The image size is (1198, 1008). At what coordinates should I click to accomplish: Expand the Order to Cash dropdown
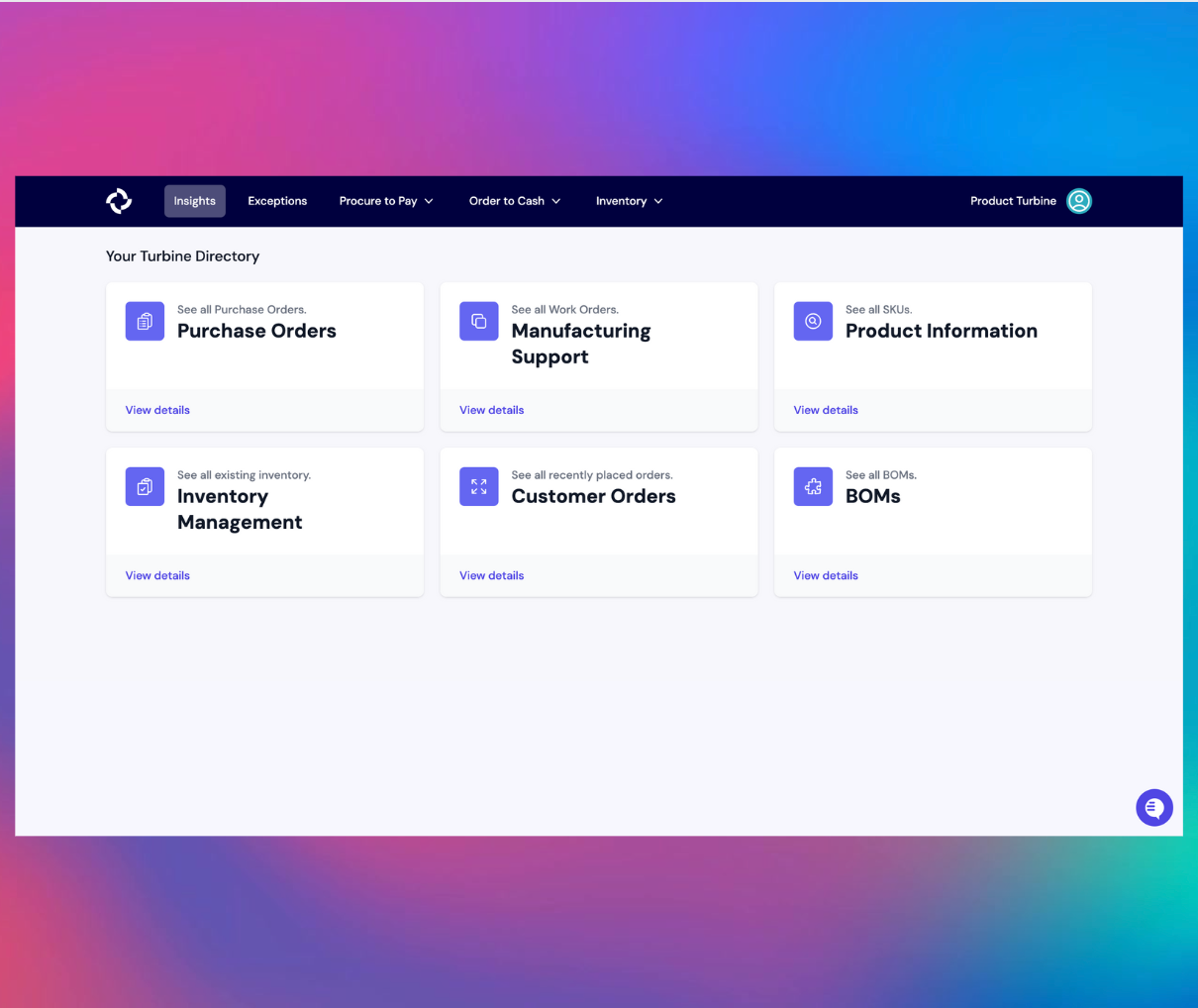click(x=515, y=201)
